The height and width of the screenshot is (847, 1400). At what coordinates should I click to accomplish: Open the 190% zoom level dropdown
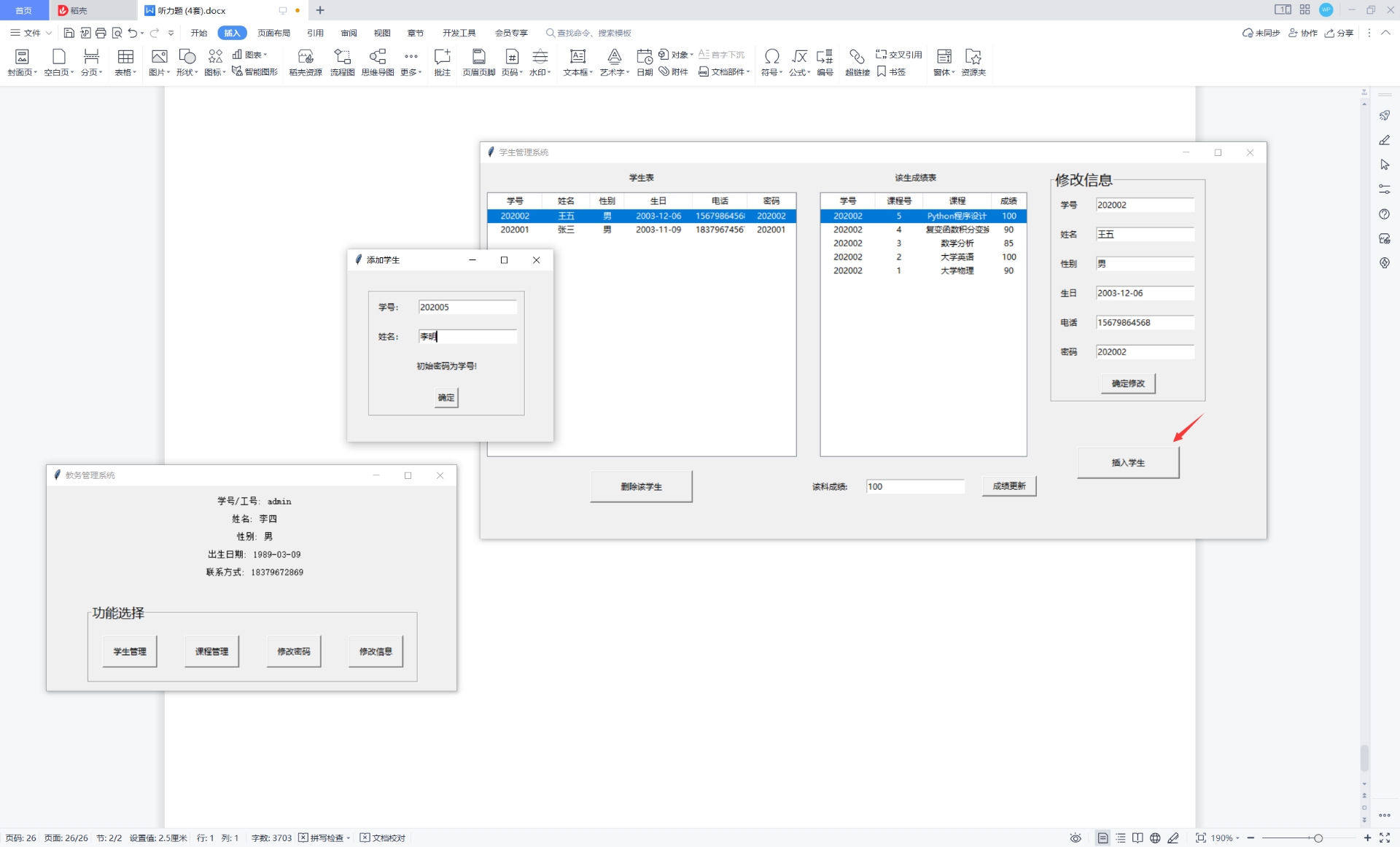coord(1225,838)
